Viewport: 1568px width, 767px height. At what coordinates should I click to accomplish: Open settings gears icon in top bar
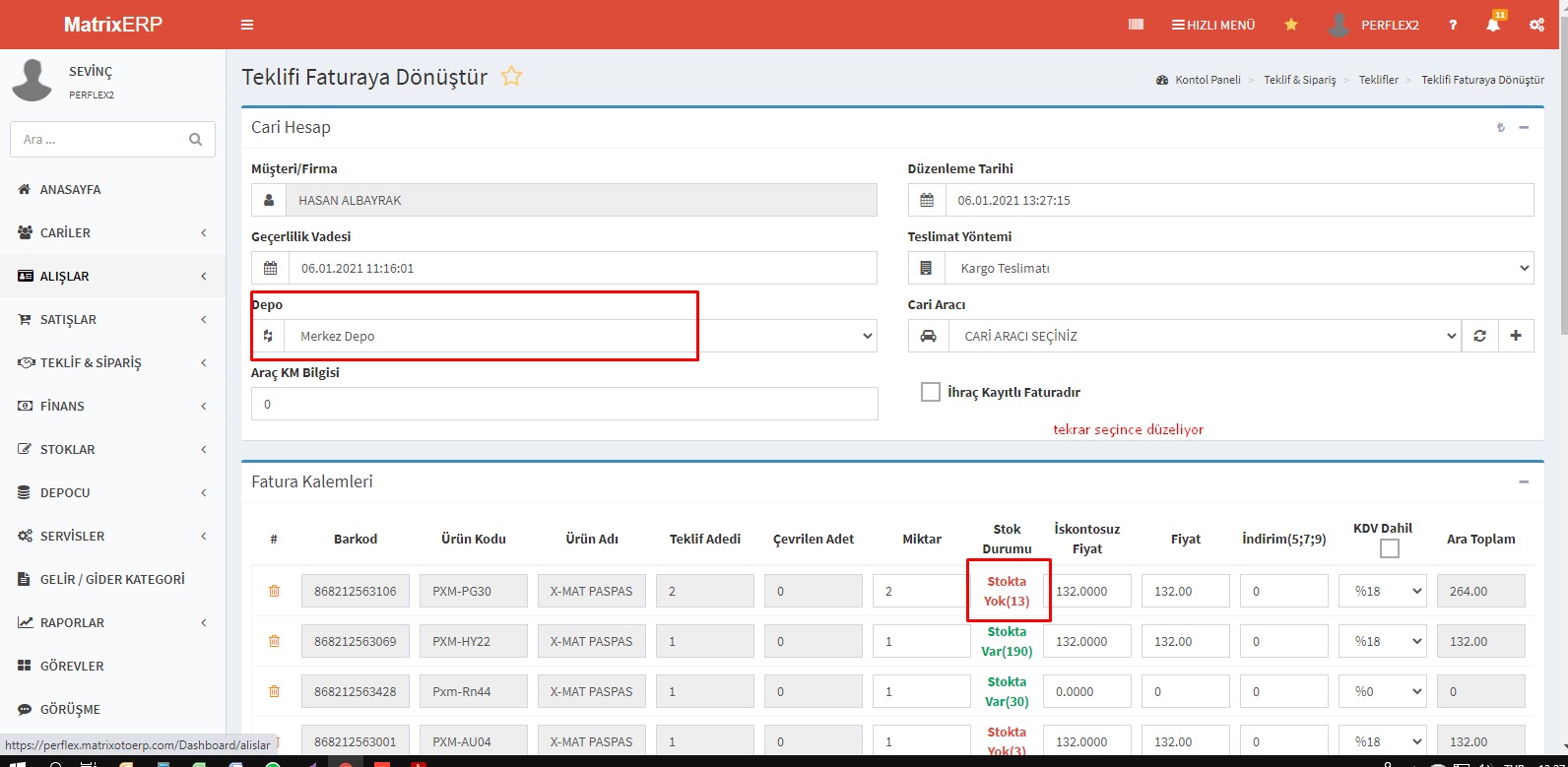point(1536,25)
